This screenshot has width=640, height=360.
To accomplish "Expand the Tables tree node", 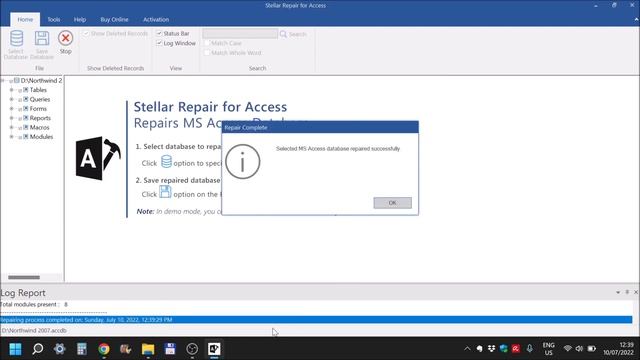I will 11,90.
